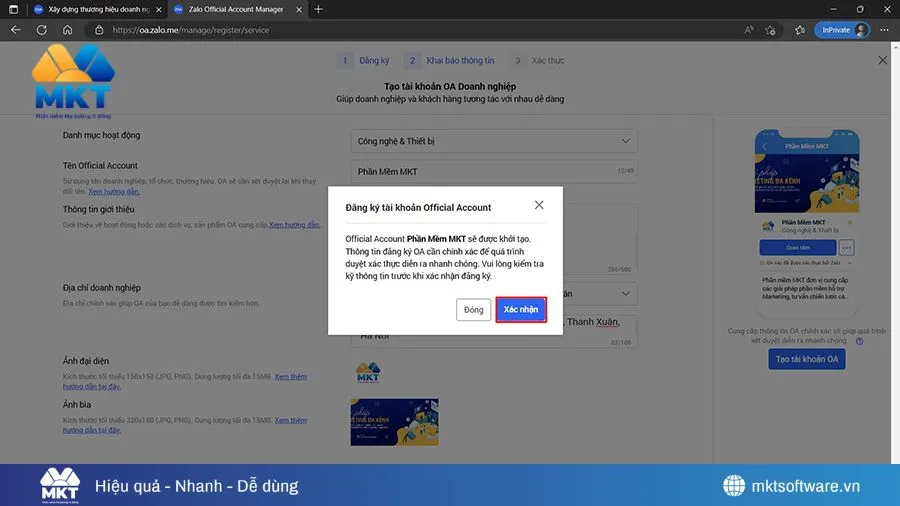This screenshot has height=506, width=900.
Task: Click back arrow in phone preview header
Action: [765, 147]
